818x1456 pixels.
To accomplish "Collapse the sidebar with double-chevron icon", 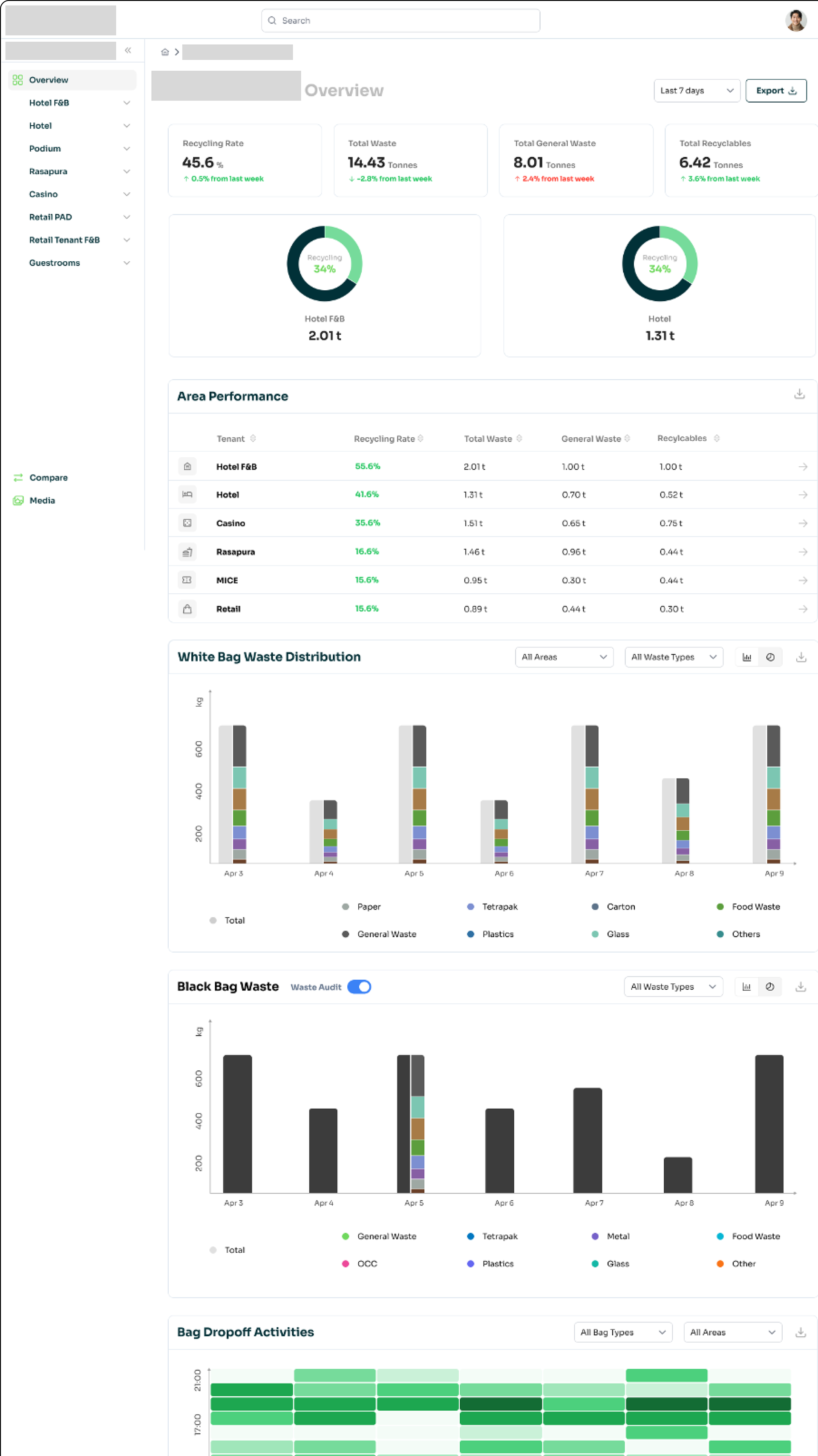I will 128,50.
